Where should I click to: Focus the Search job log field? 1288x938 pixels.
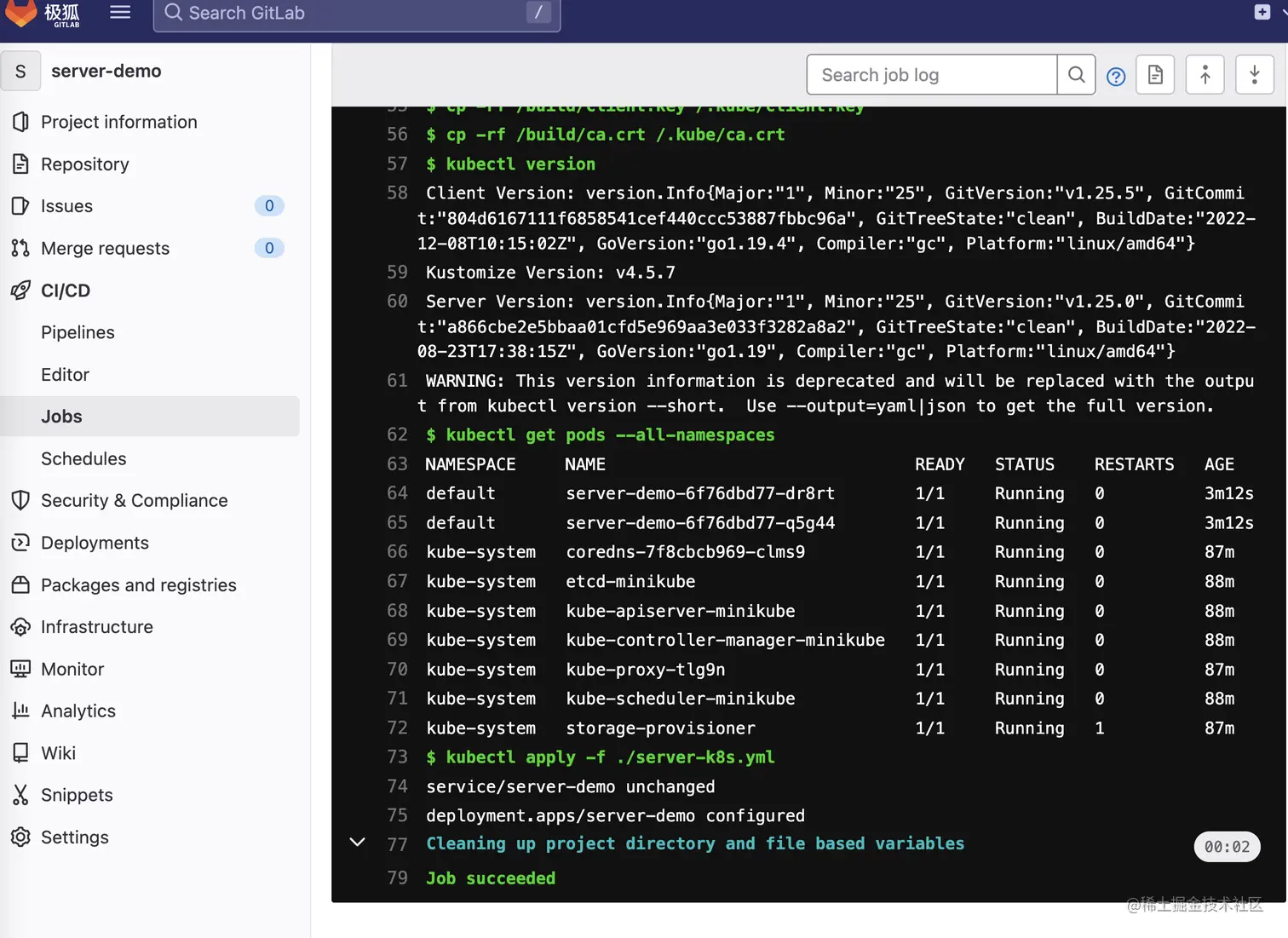coord(932,75)
